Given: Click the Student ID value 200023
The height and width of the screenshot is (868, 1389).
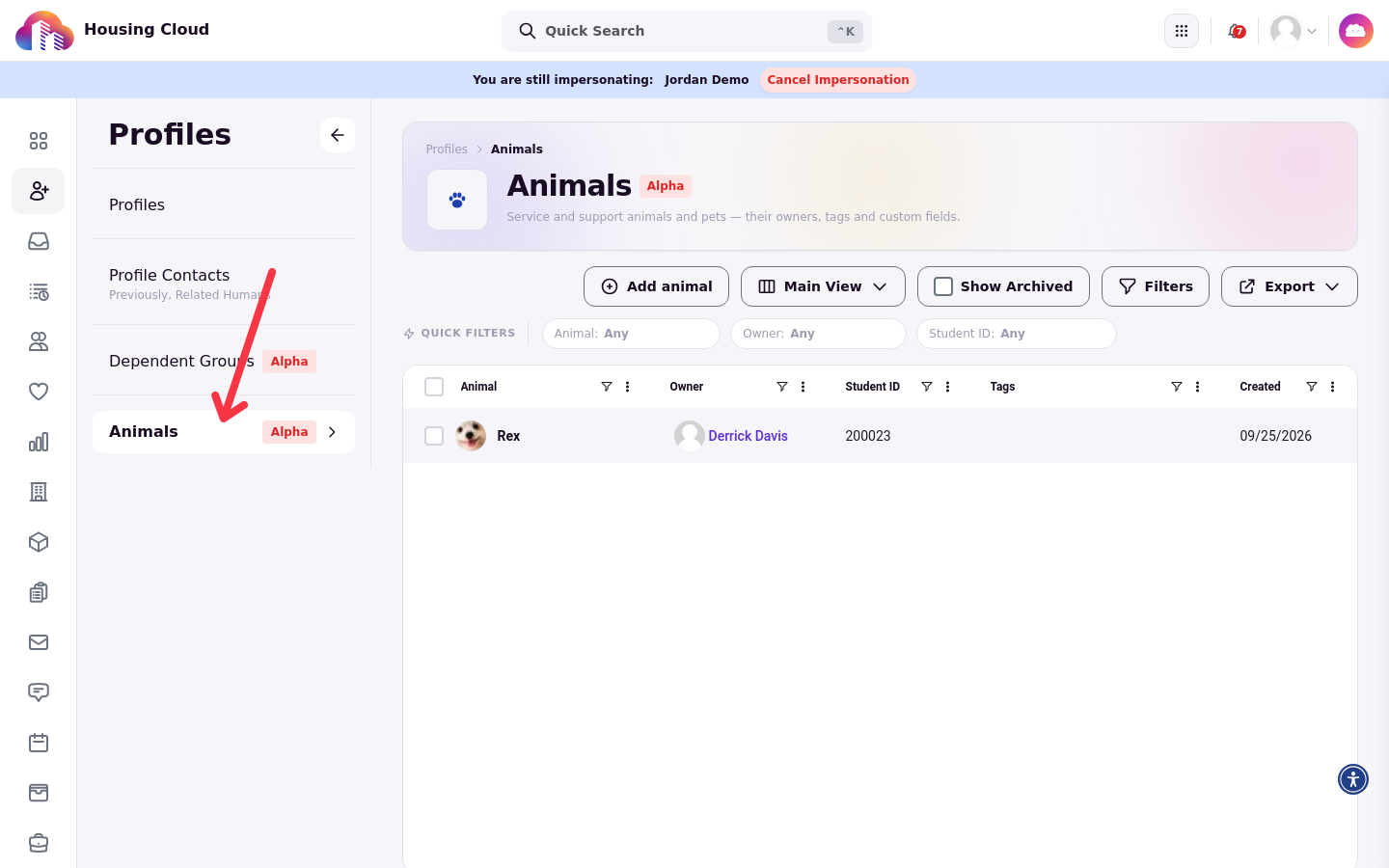Looking at the screenshot, I should click(x=868, y=436).
